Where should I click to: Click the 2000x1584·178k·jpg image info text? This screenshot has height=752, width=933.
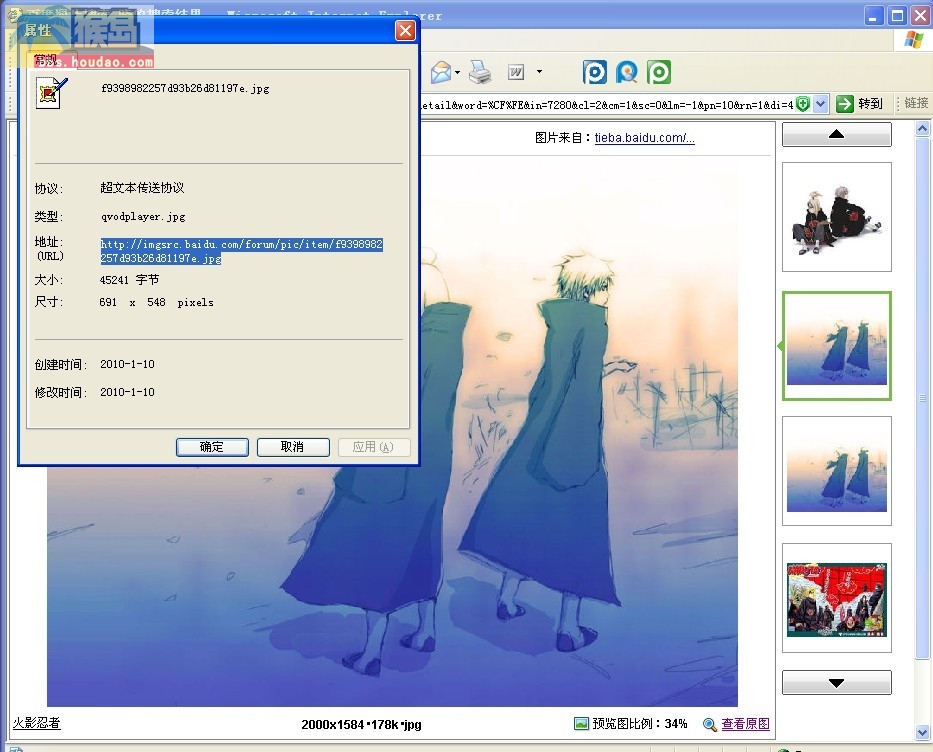click(x=361, y=725)
